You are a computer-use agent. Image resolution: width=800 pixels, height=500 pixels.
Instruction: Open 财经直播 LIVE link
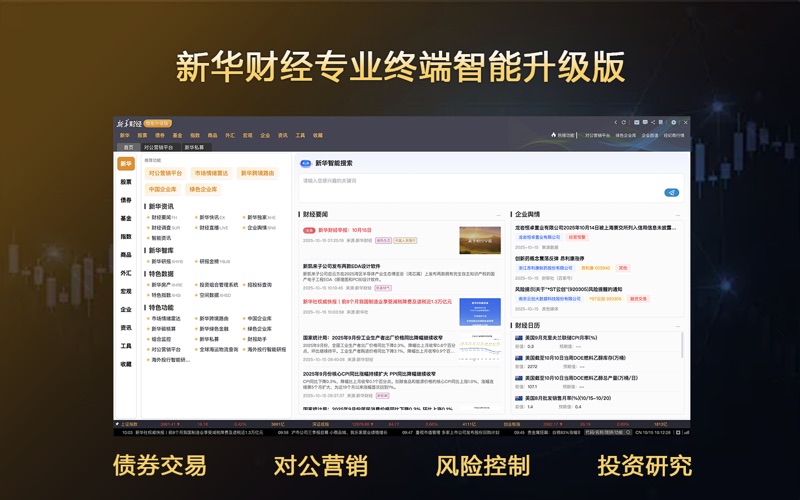[x=214, y=228]
